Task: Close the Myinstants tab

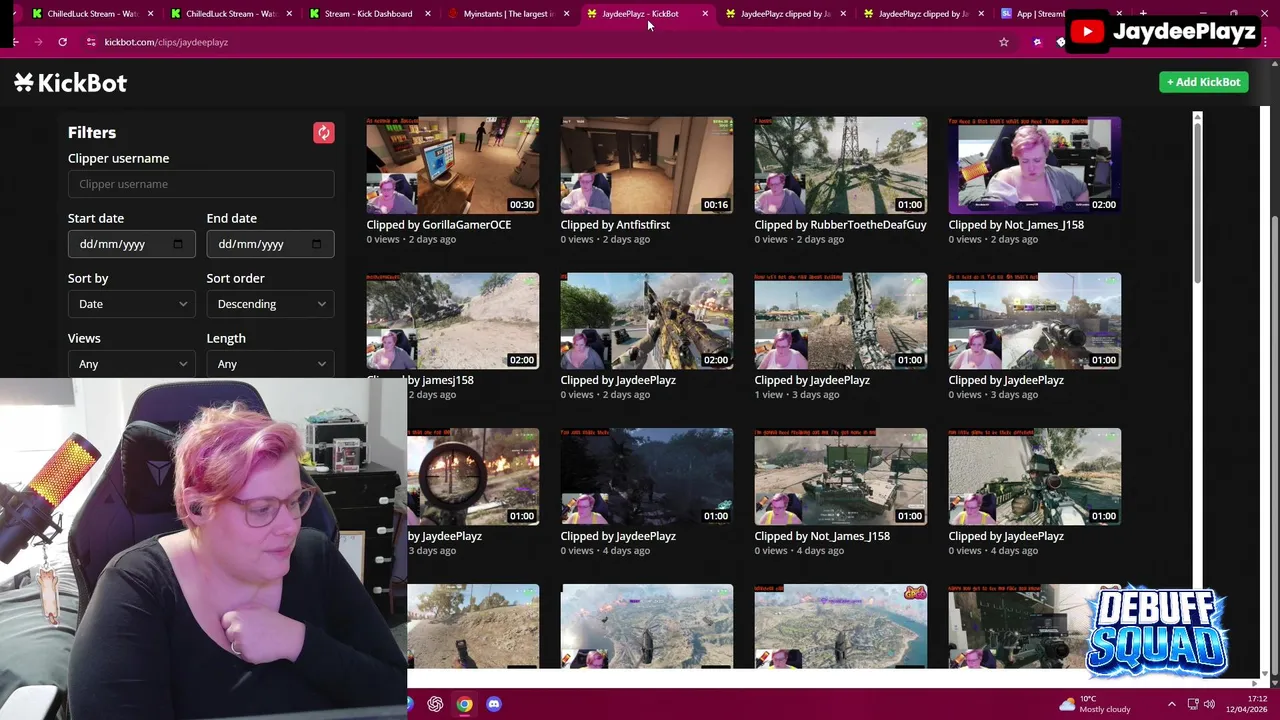Action: click(566, 14)
